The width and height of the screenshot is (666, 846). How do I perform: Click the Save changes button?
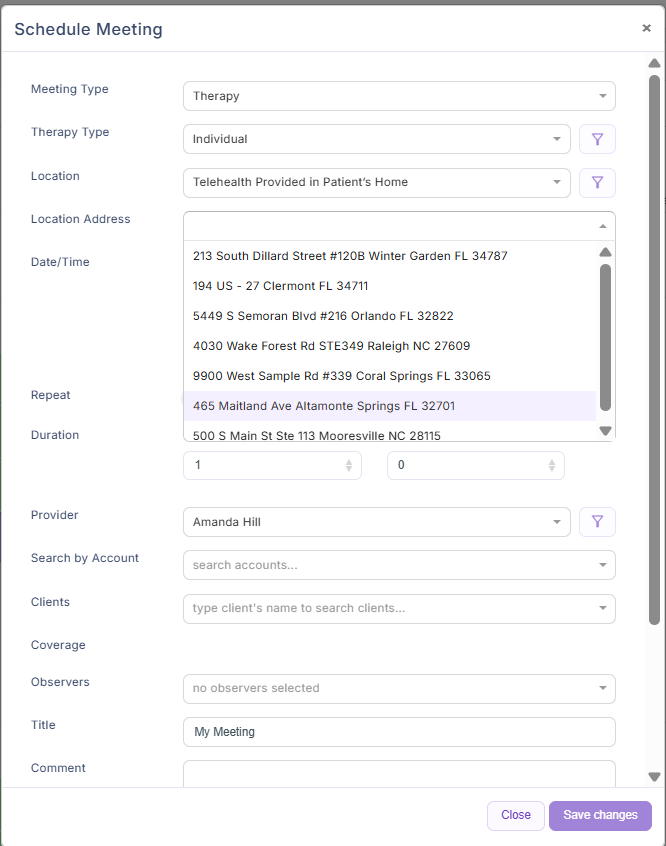coord(600,815)
